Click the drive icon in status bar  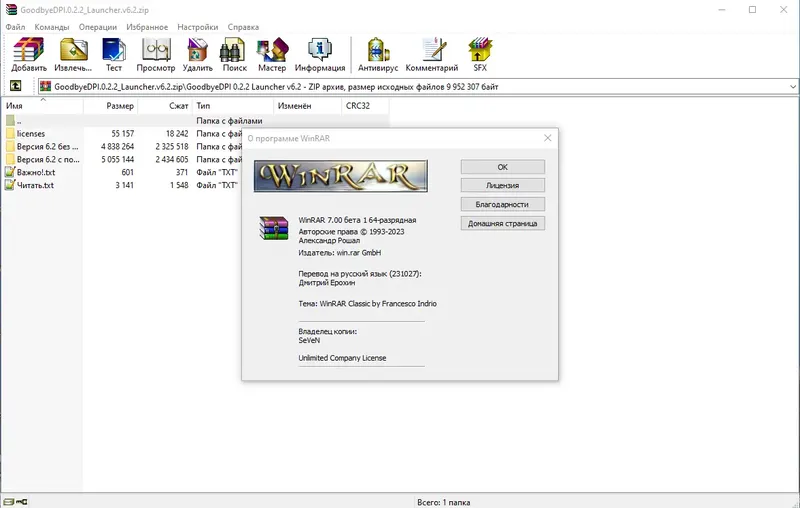[x=9, y=502]
